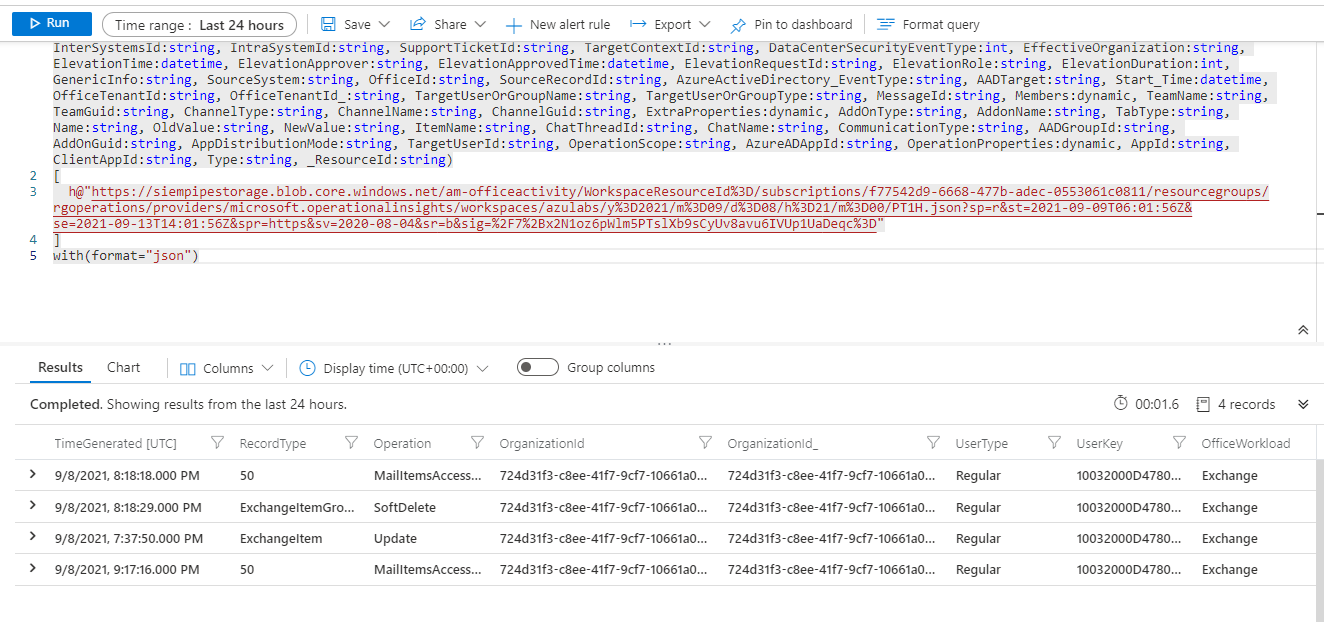Click the plus icon of New alert rule

(513, 25)
